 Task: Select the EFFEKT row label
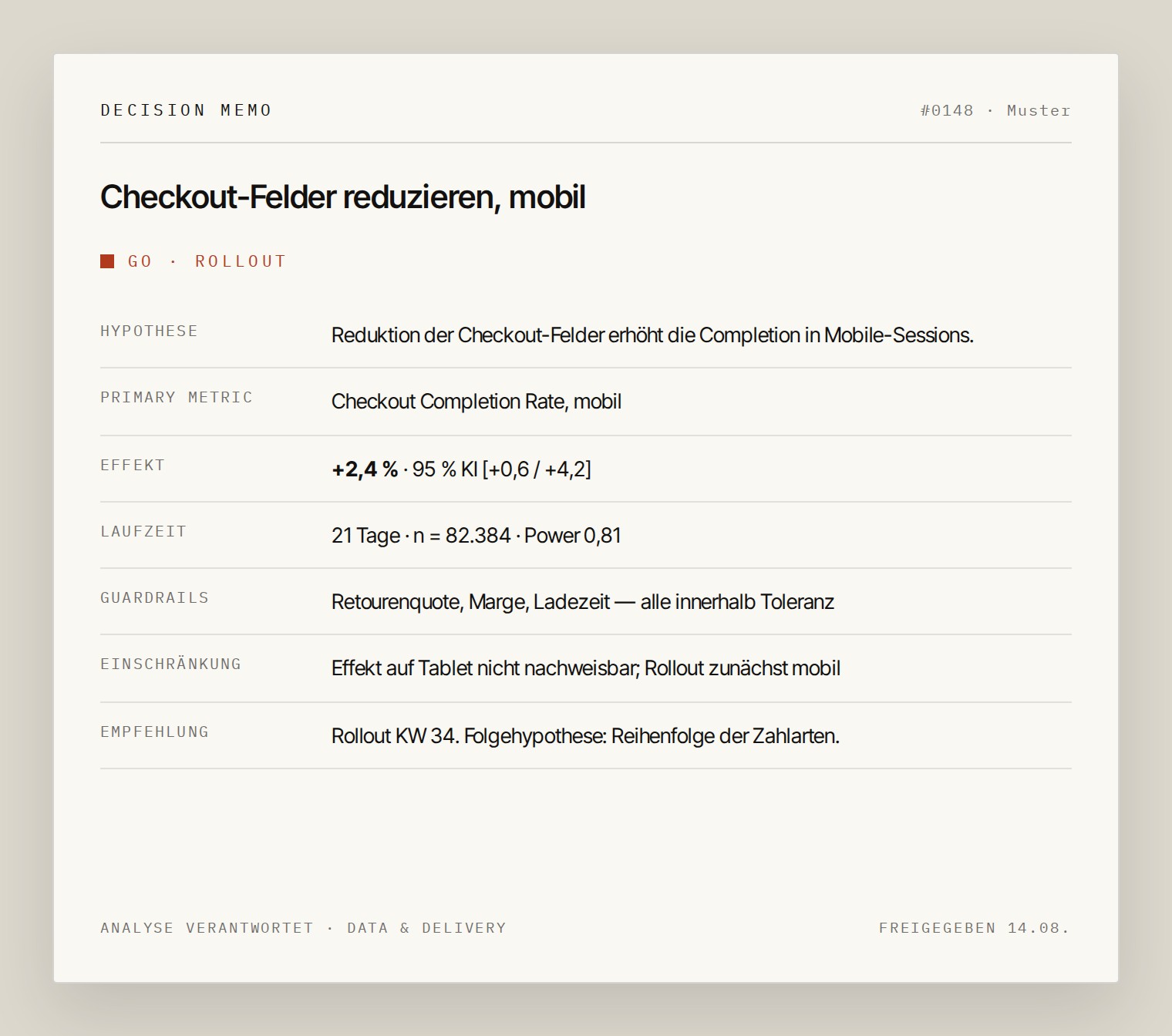[x=133, y=465]
